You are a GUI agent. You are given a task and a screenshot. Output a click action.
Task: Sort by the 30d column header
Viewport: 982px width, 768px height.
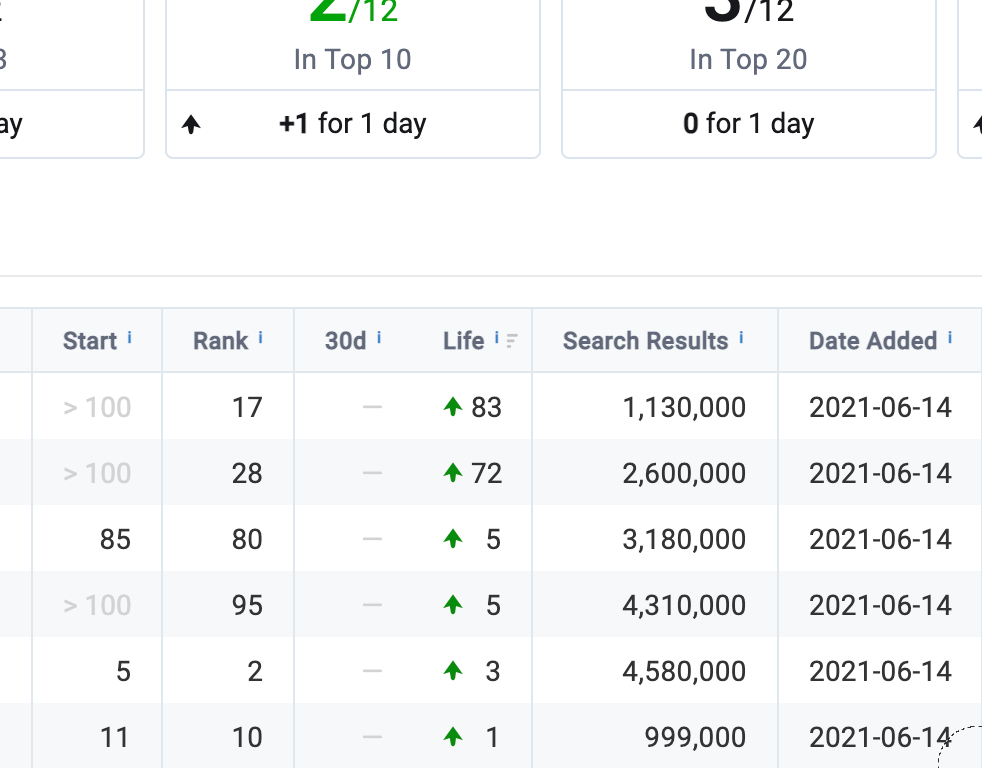pos(345,341)
